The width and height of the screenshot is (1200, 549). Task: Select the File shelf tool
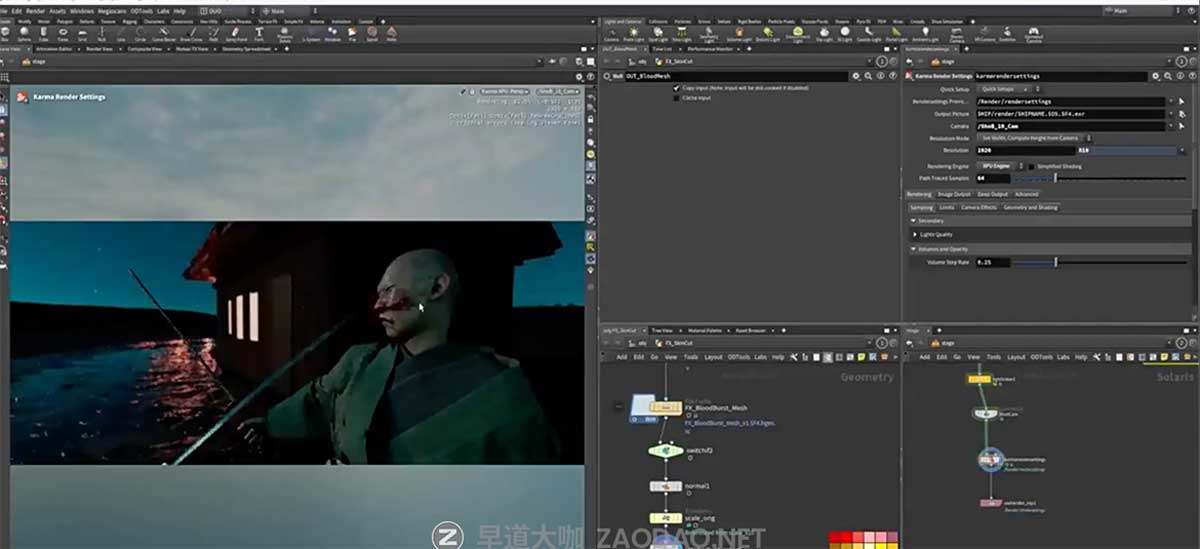tap(352, 34)
